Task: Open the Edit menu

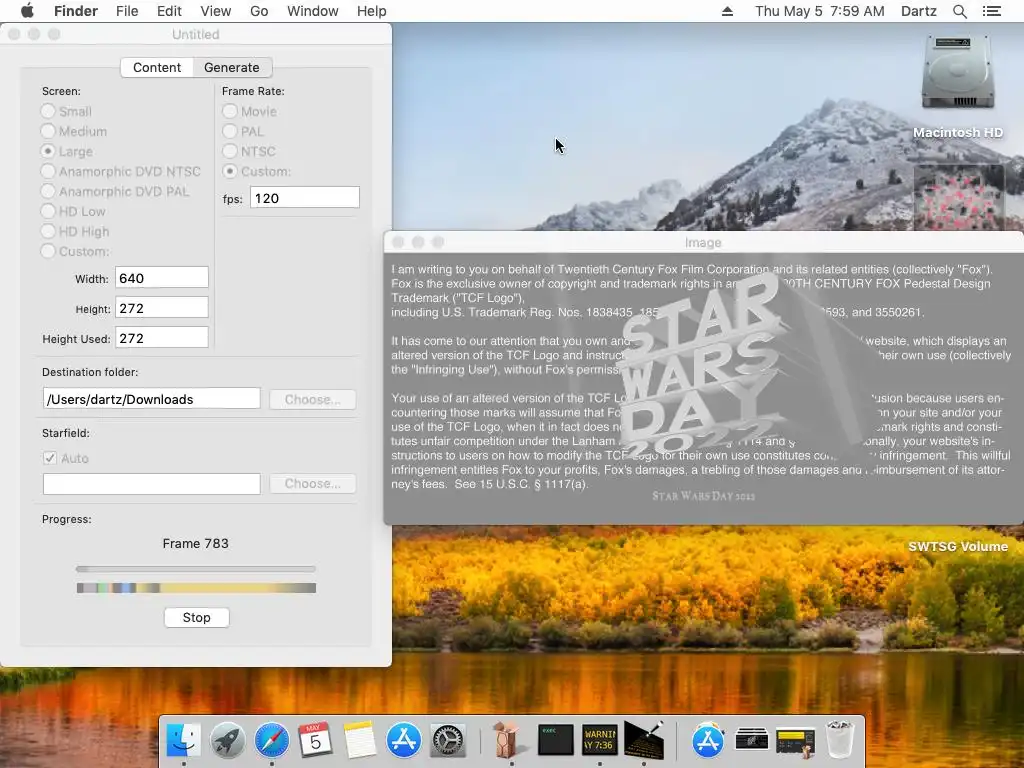Action: 169,11
